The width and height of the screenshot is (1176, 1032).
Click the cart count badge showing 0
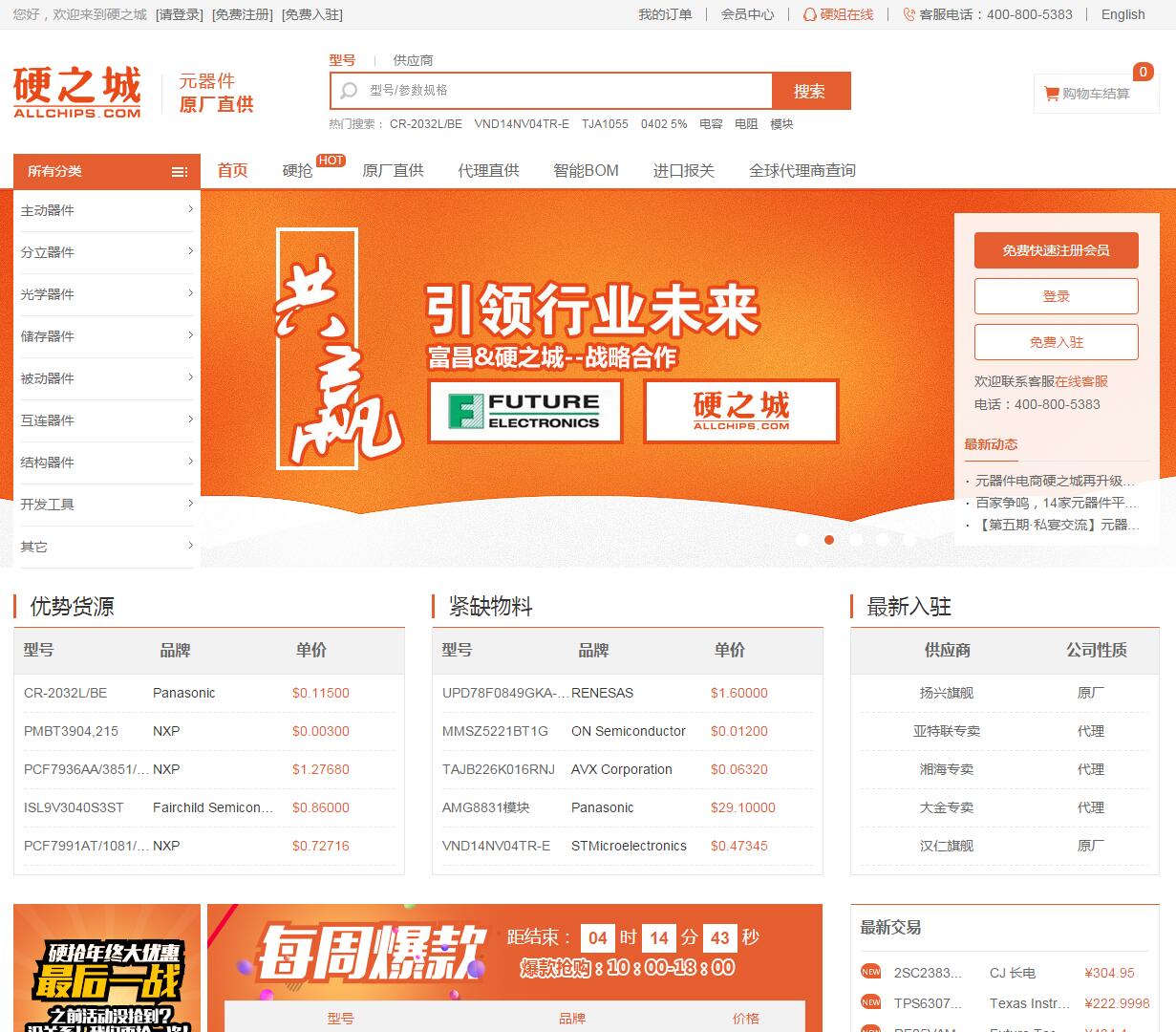pyautogui.click(x=1144, y=72)
